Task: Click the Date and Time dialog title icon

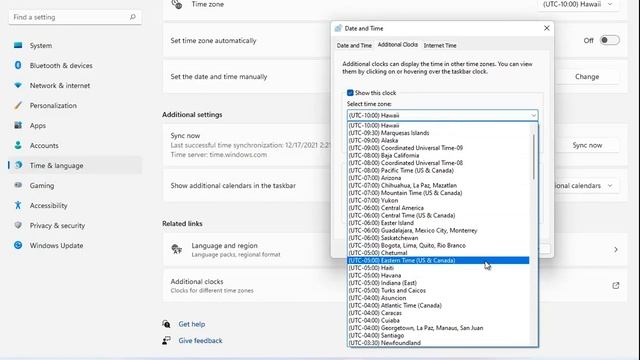Action: pyautogui.click(x=338, y=28)
